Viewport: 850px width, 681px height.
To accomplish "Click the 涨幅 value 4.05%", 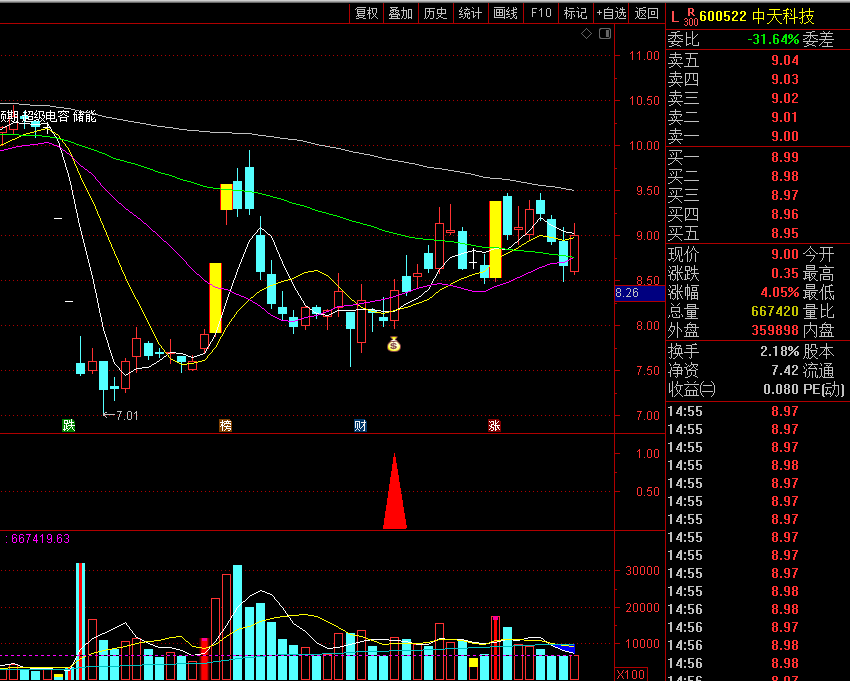I will click(x=780, y=292).
